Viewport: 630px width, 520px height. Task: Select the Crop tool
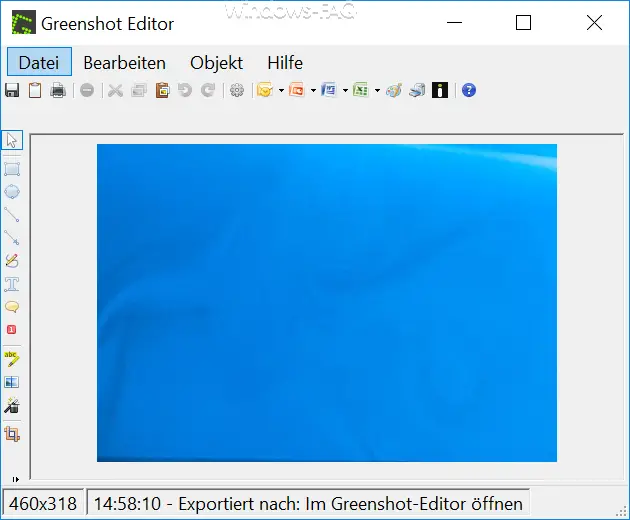click(12, 434)
